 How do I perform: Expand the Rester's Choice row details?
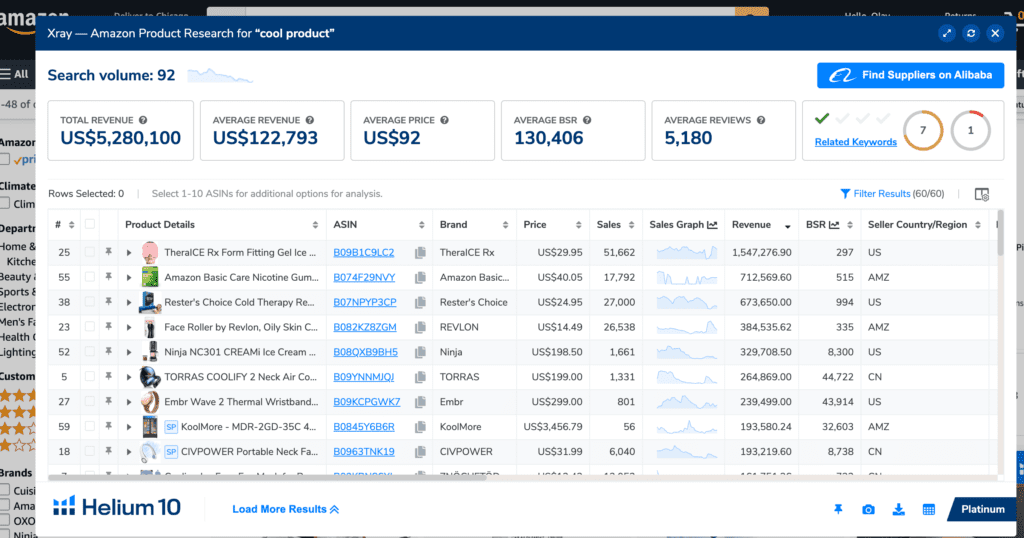[129, 302]
